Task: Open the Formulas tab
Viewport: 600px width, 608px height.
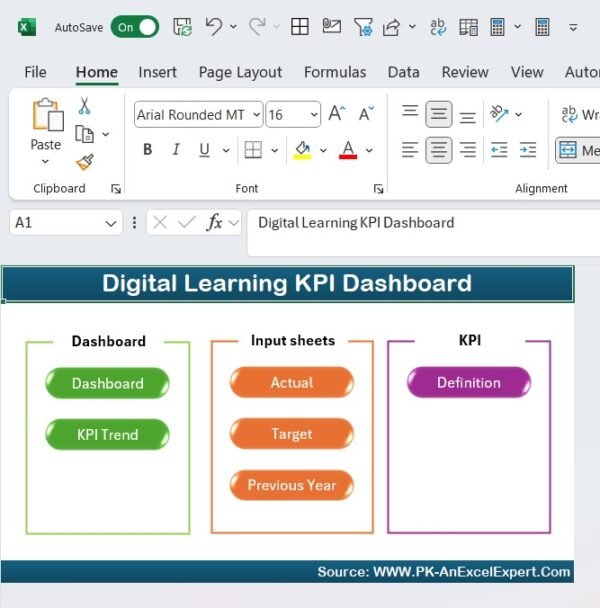Action: (x=335, y=72)
